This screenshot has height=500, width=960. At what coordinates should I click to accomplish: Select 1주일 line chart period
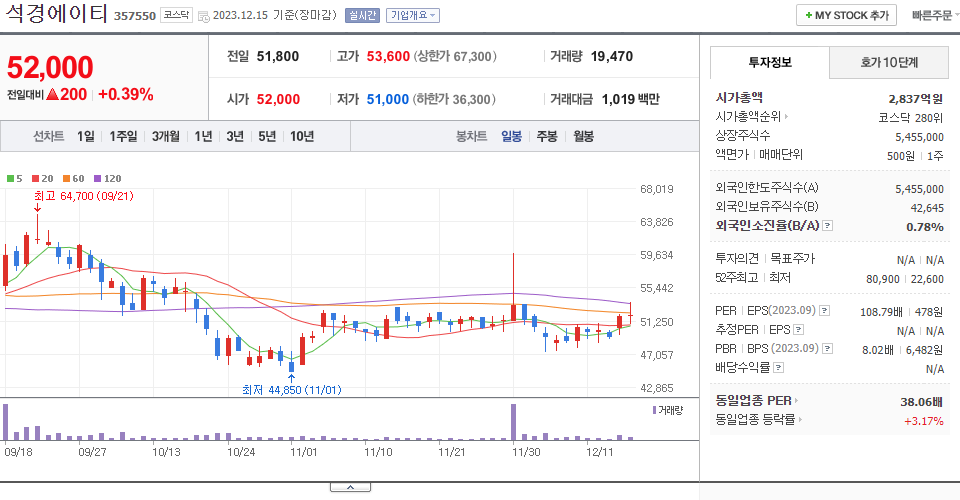click(123, 136)
